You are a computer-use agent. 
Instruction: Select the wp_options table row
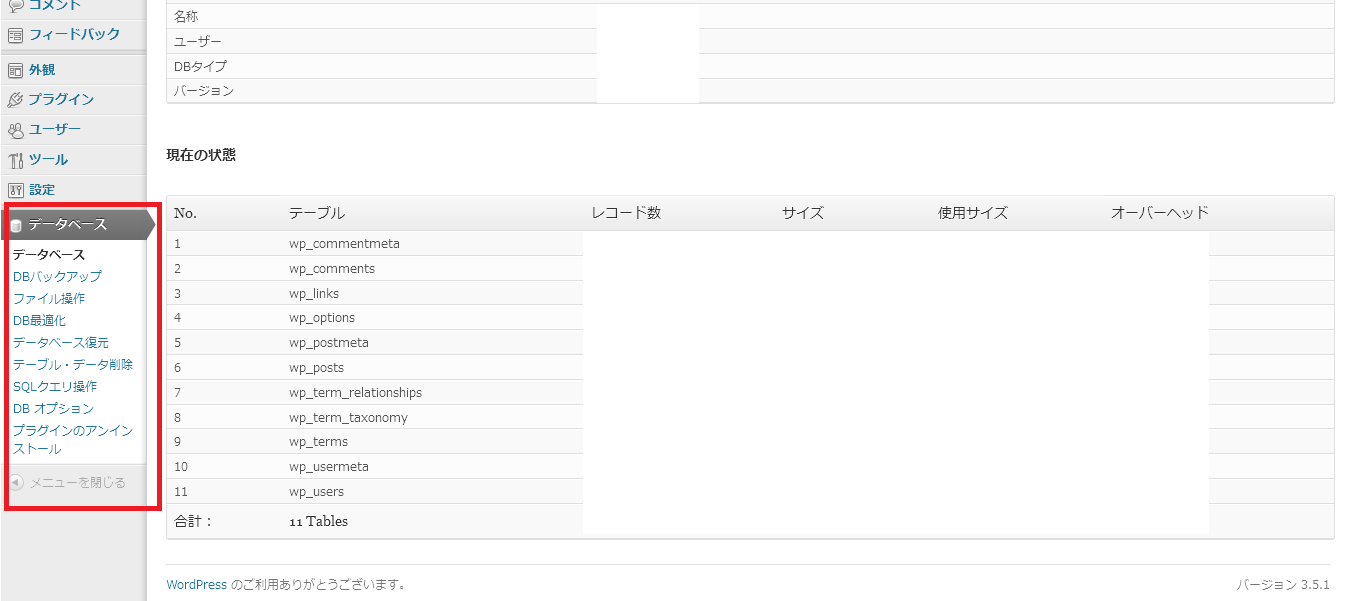(750, 318)
